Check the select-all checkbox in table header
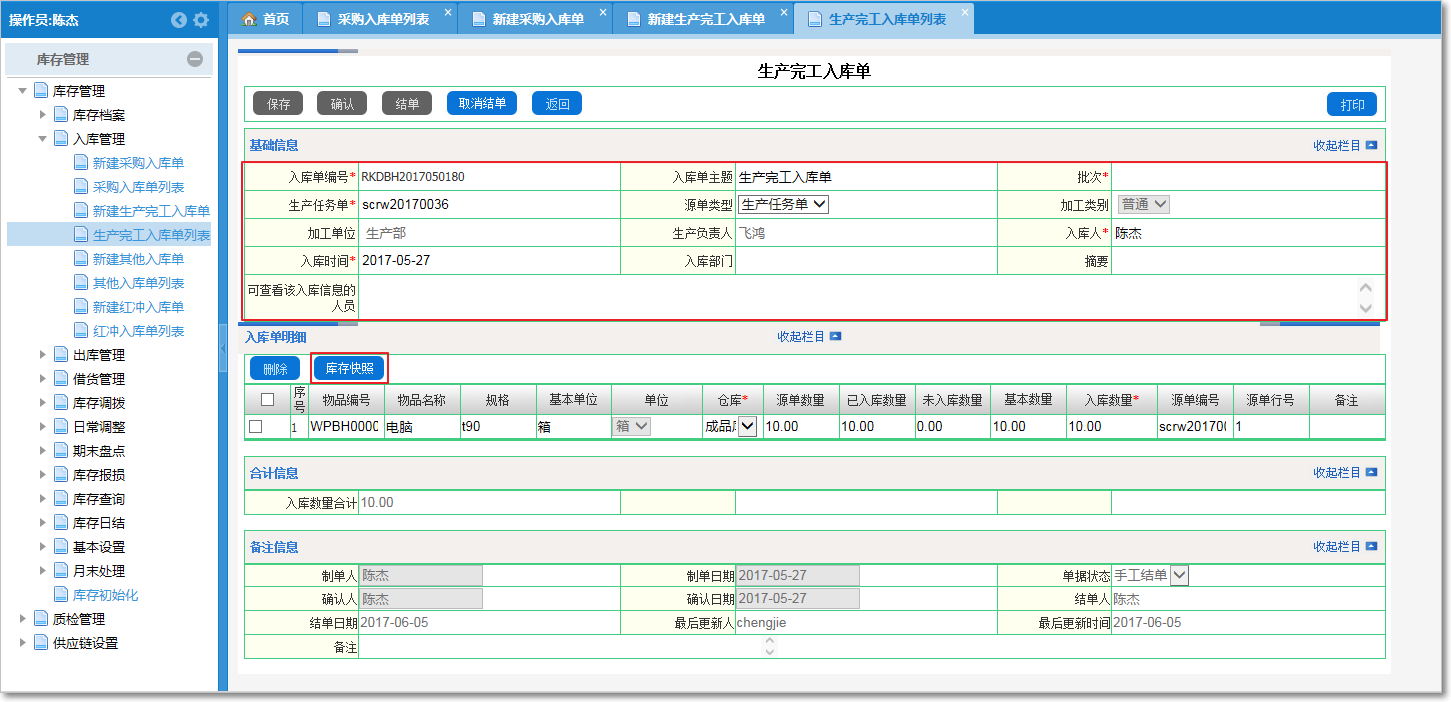Screen dimensions: 1451x702 click(267, 400)
